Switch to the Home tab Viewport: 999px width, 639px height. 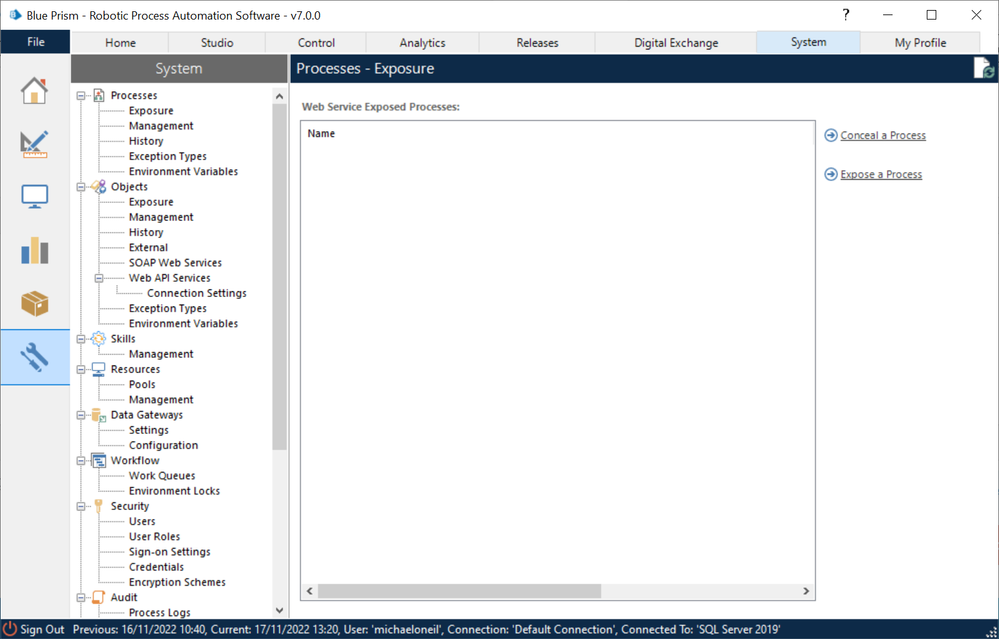tap(120, 43)
